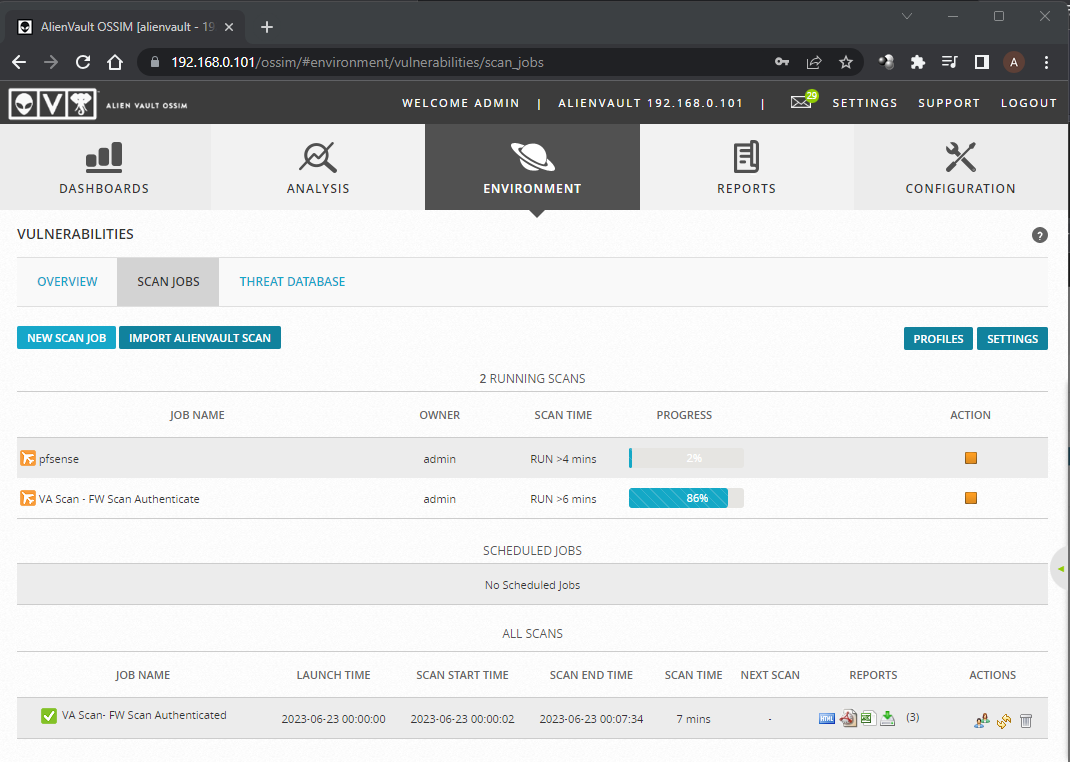Image resolution: width=1070 pixels, height=762 pixels.
Task: Click the VA Scan - FW Scan Authenticate job name
Action: 119,499
